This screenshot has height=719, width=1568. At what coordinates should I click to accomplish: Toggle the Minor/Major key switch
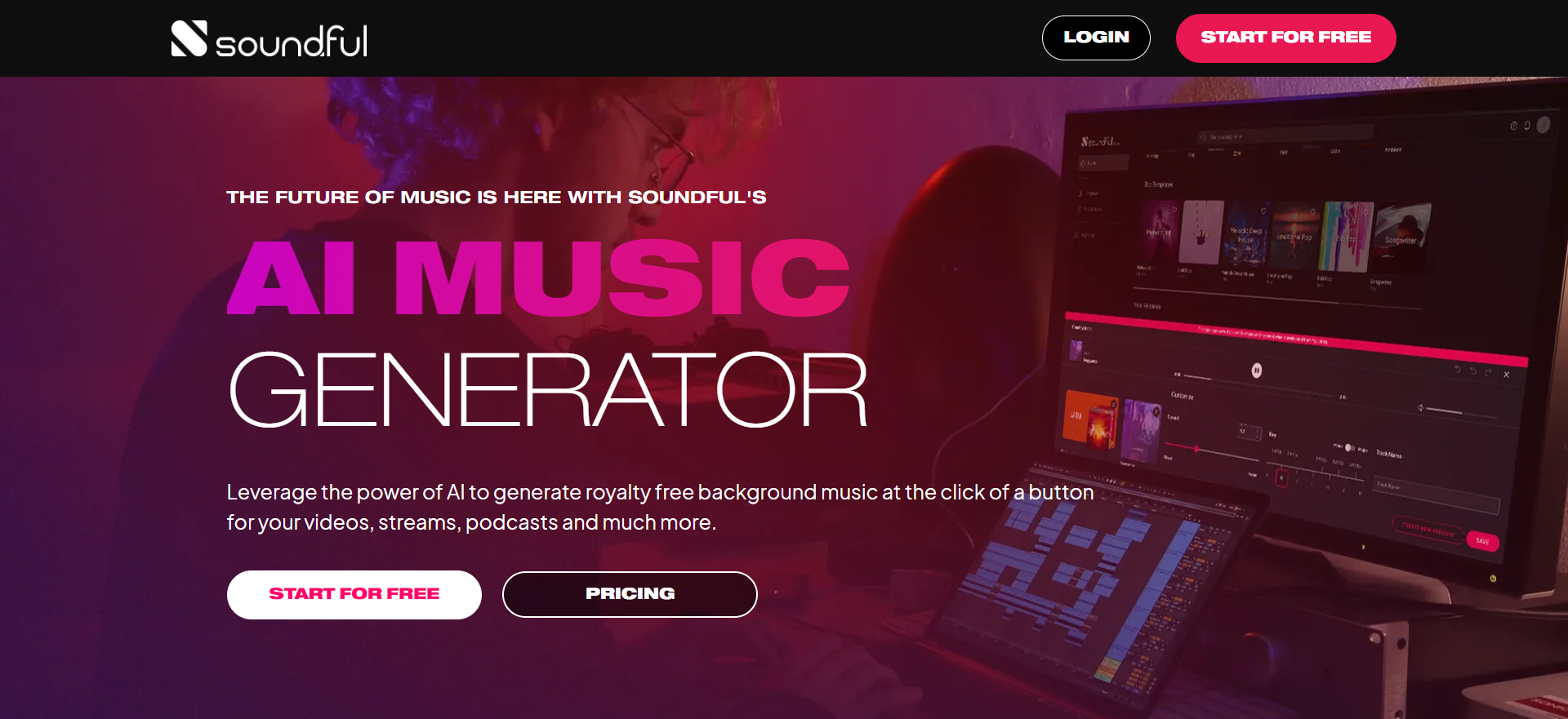pyautogui.click(x=1350, y=447)
